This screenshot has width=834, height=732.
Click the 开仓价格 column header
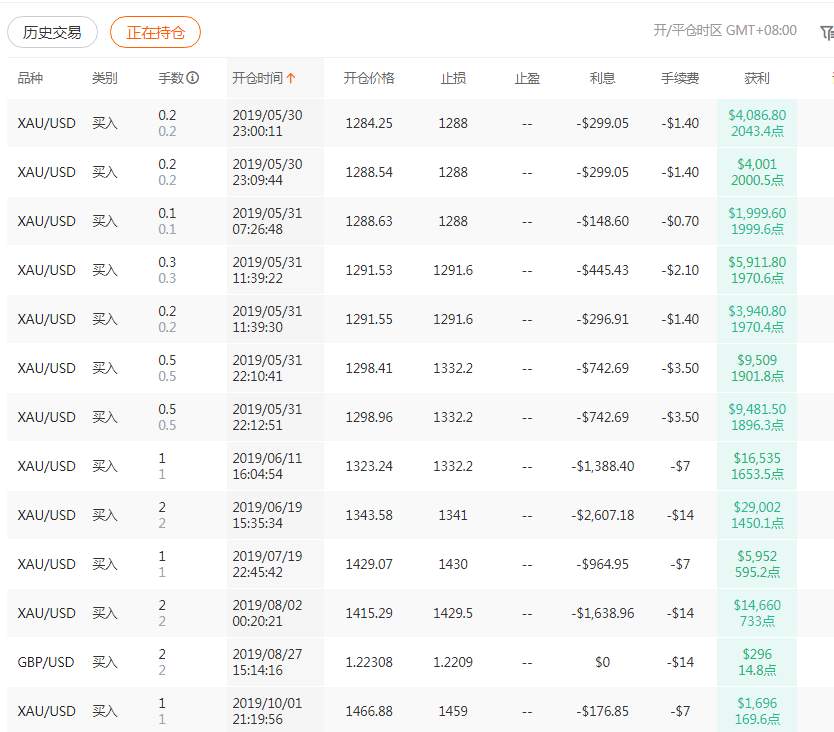(369, 78)
